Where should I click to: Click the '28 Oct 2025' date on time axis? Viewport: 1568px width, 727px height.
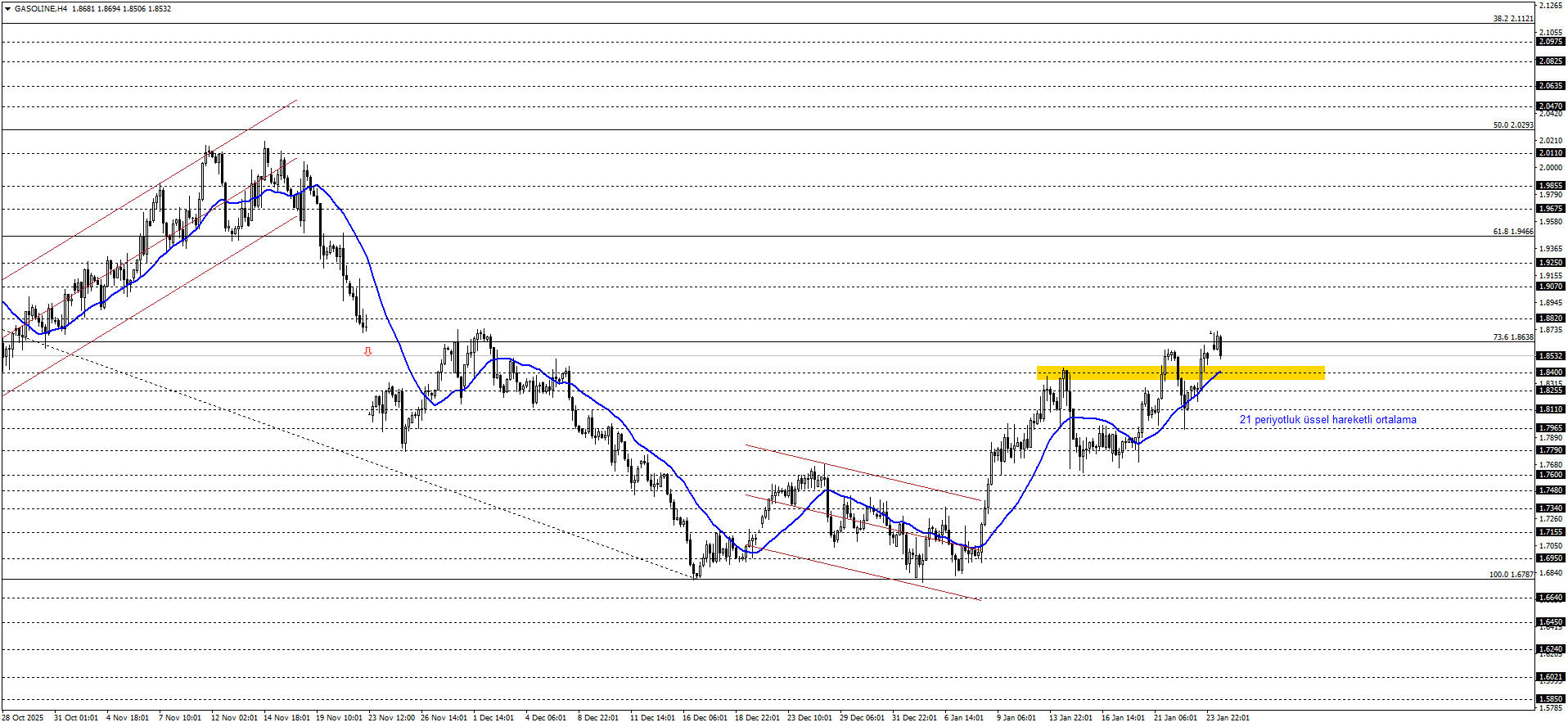click(23, 718)
